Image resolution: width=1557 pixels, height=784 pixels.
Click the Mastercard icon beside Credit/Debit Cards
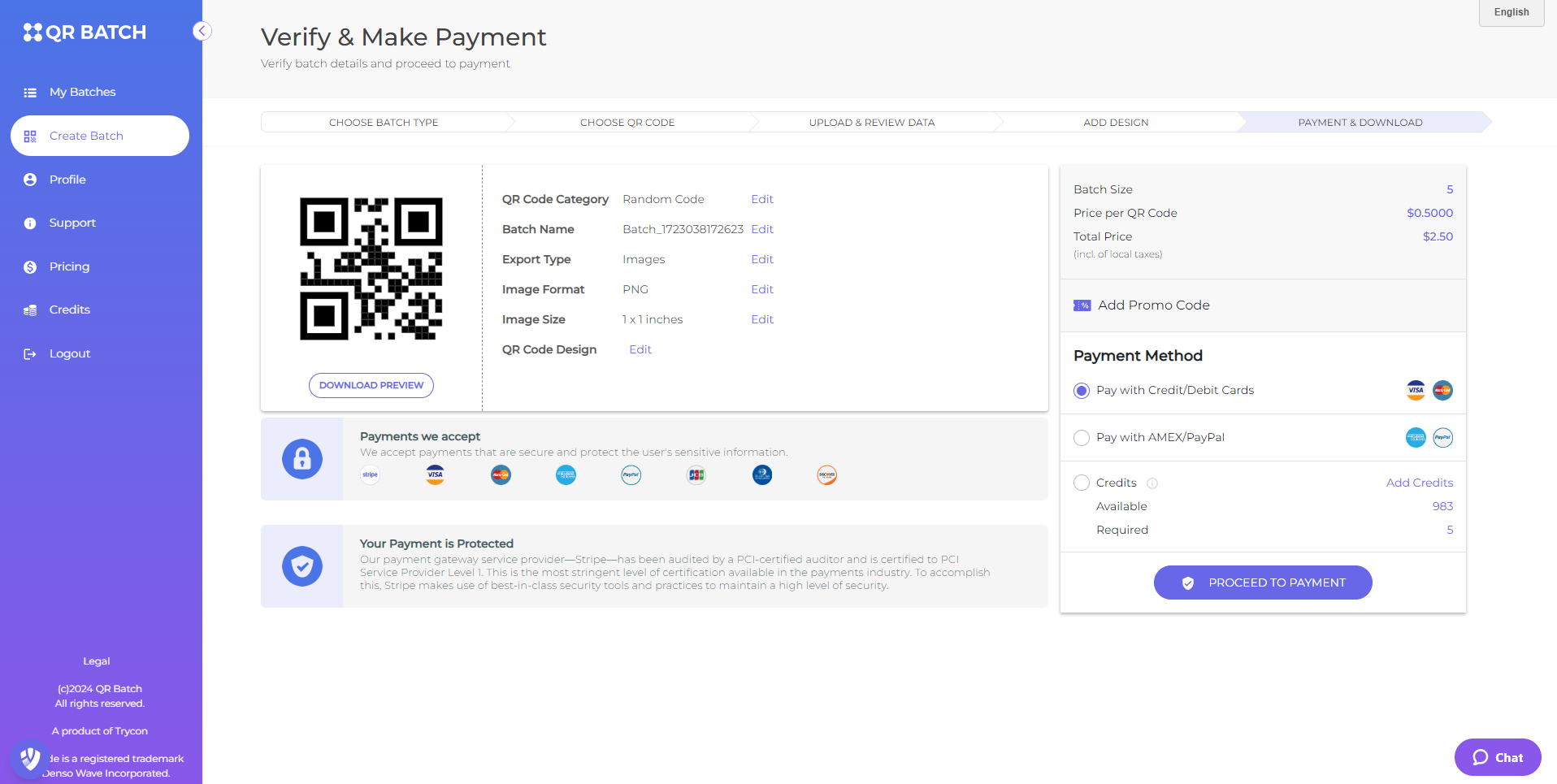coord(1443,391)
